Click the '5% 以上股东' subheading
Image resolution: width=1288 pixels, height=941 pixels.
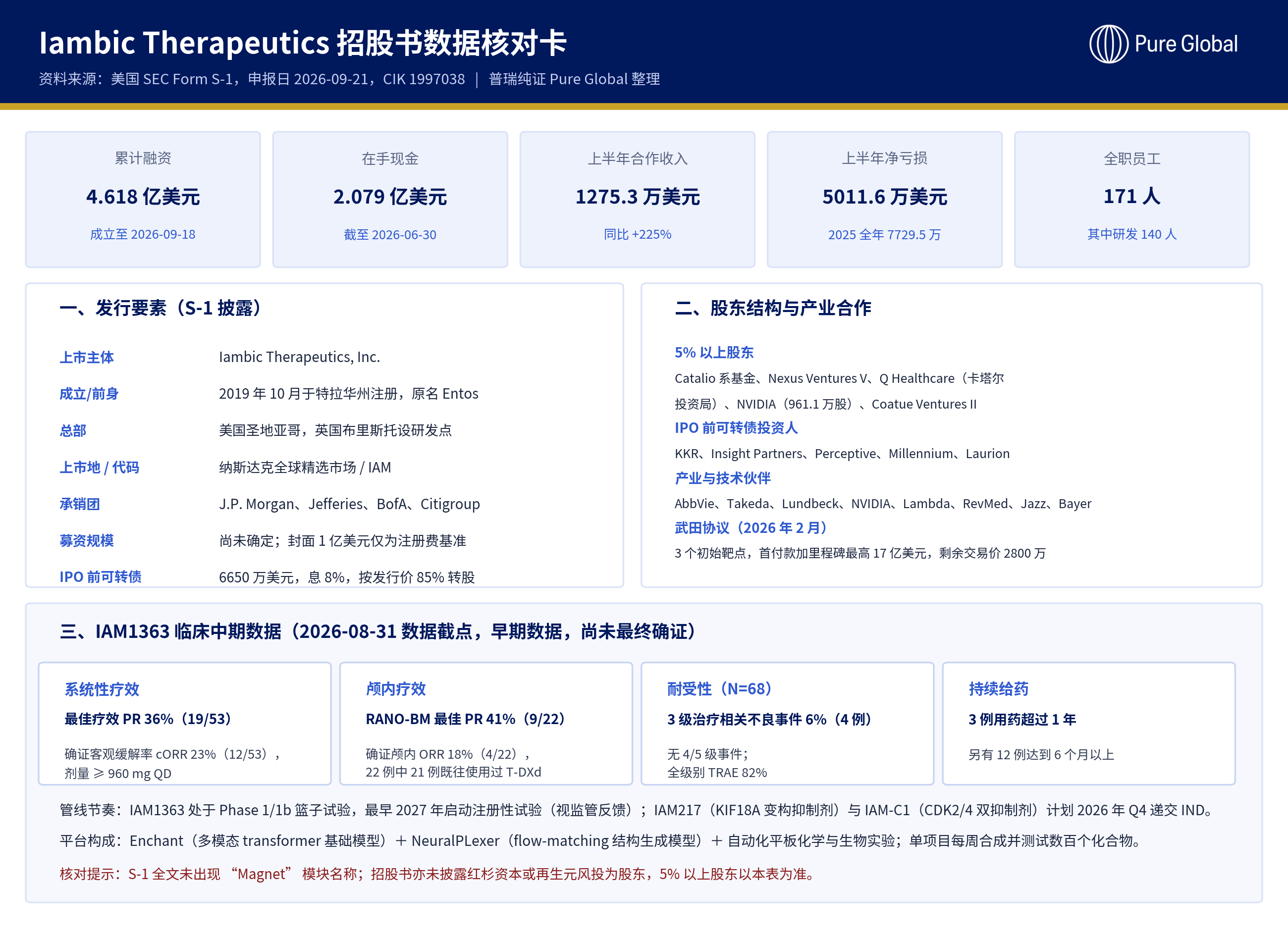pyautogui.click(x=714, y=353)
